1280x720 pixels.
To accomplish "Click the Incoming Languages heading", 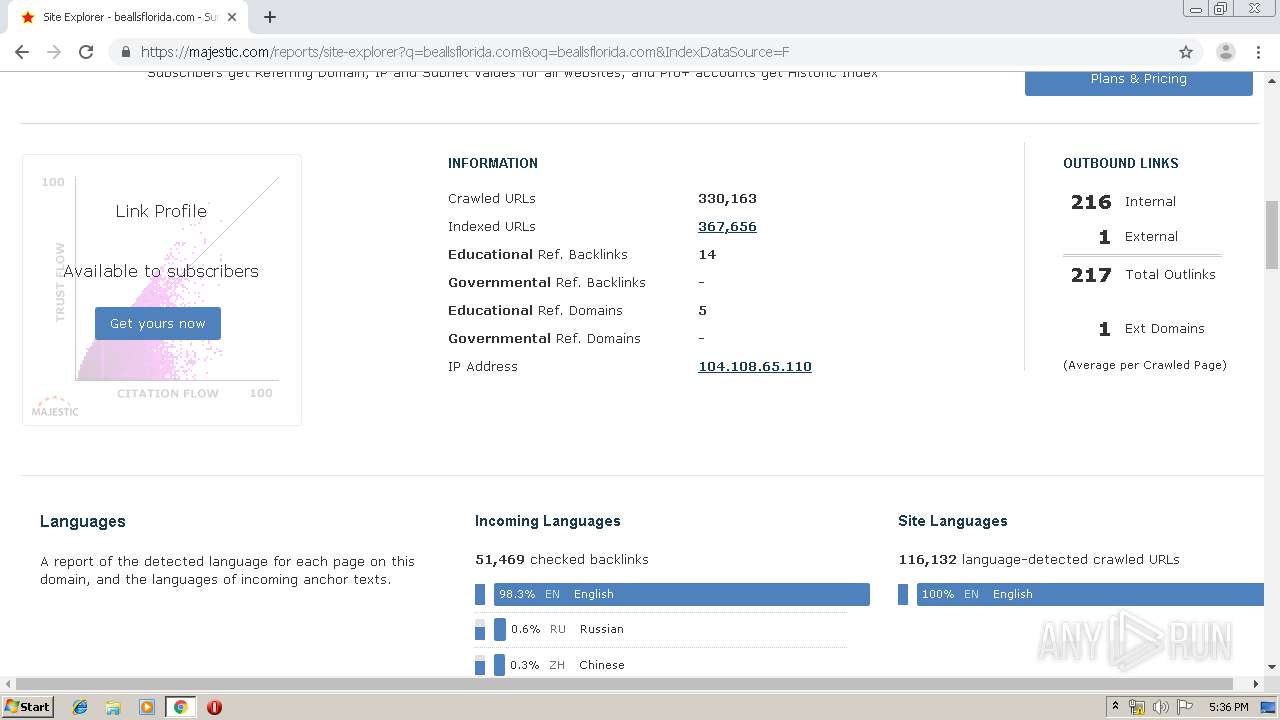I will point(548,521).
